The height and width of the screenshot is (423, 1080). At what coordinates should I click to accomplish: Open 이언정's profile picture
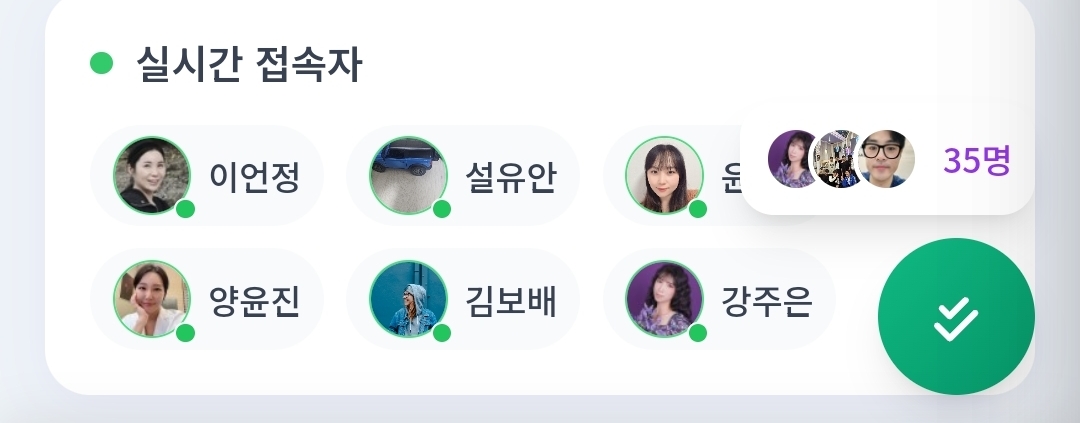point(152,175)
